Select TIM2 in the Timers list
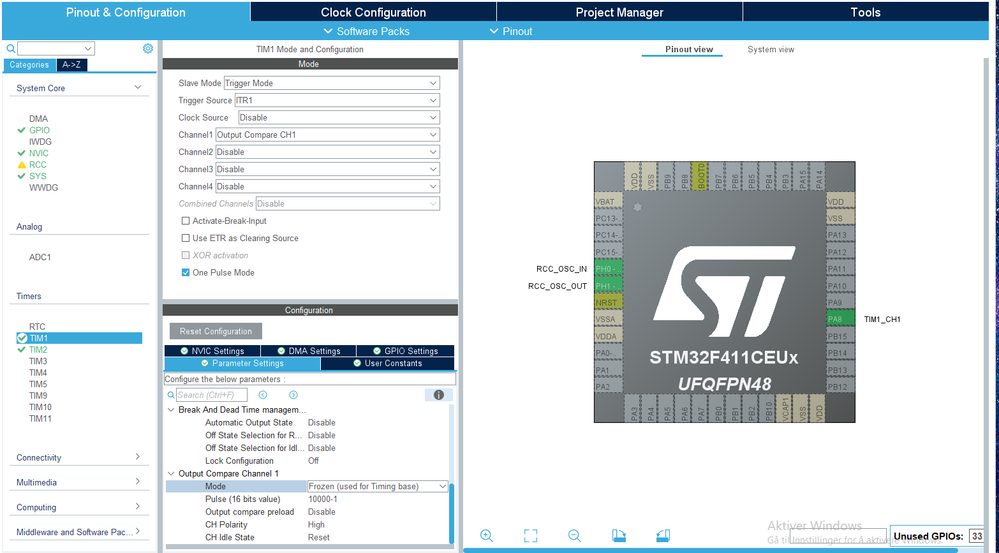 click(x=38, y=350)
